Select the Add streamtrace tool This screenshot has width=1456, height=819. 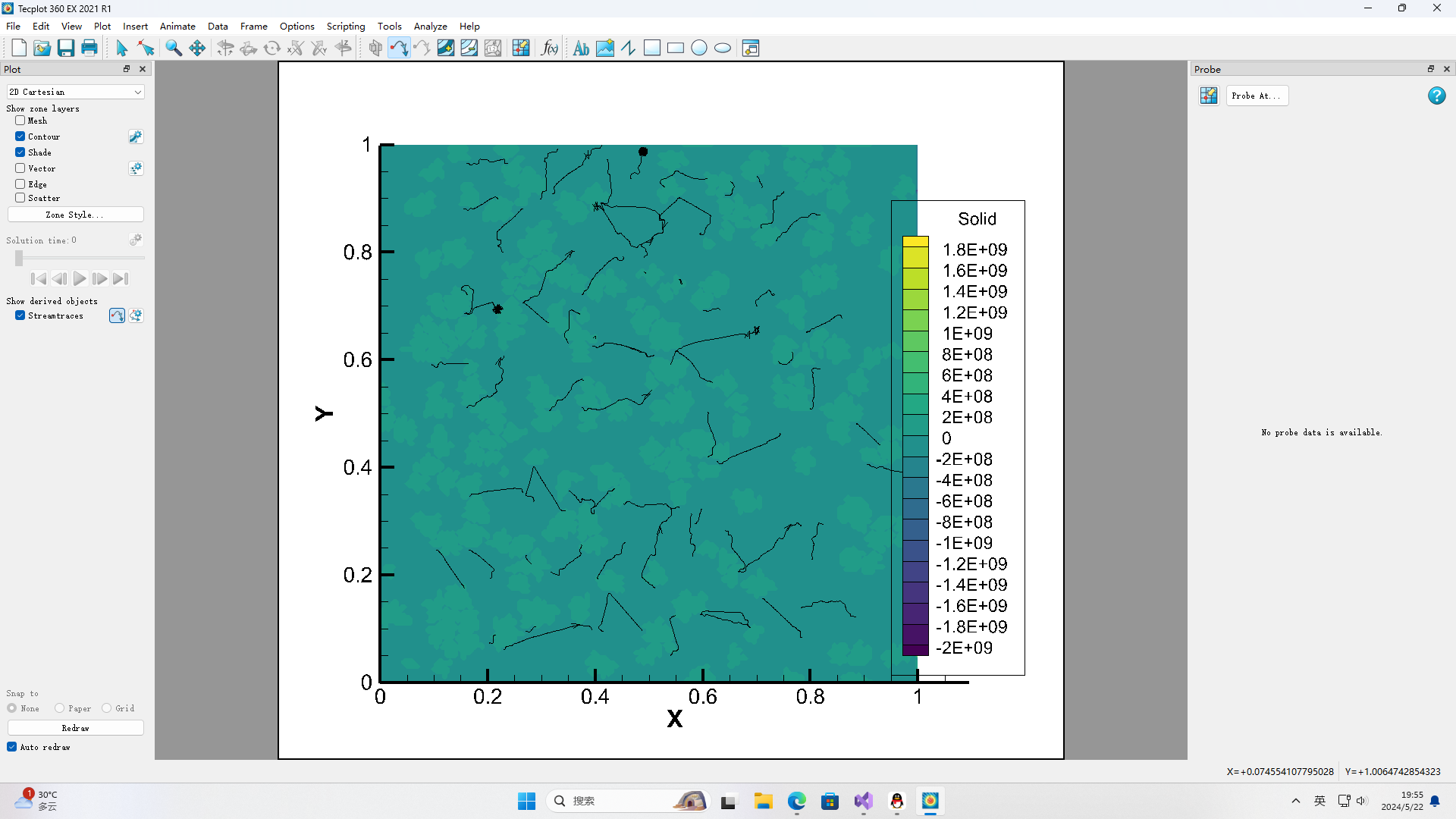pyautogui.click(x=399, y=49)
